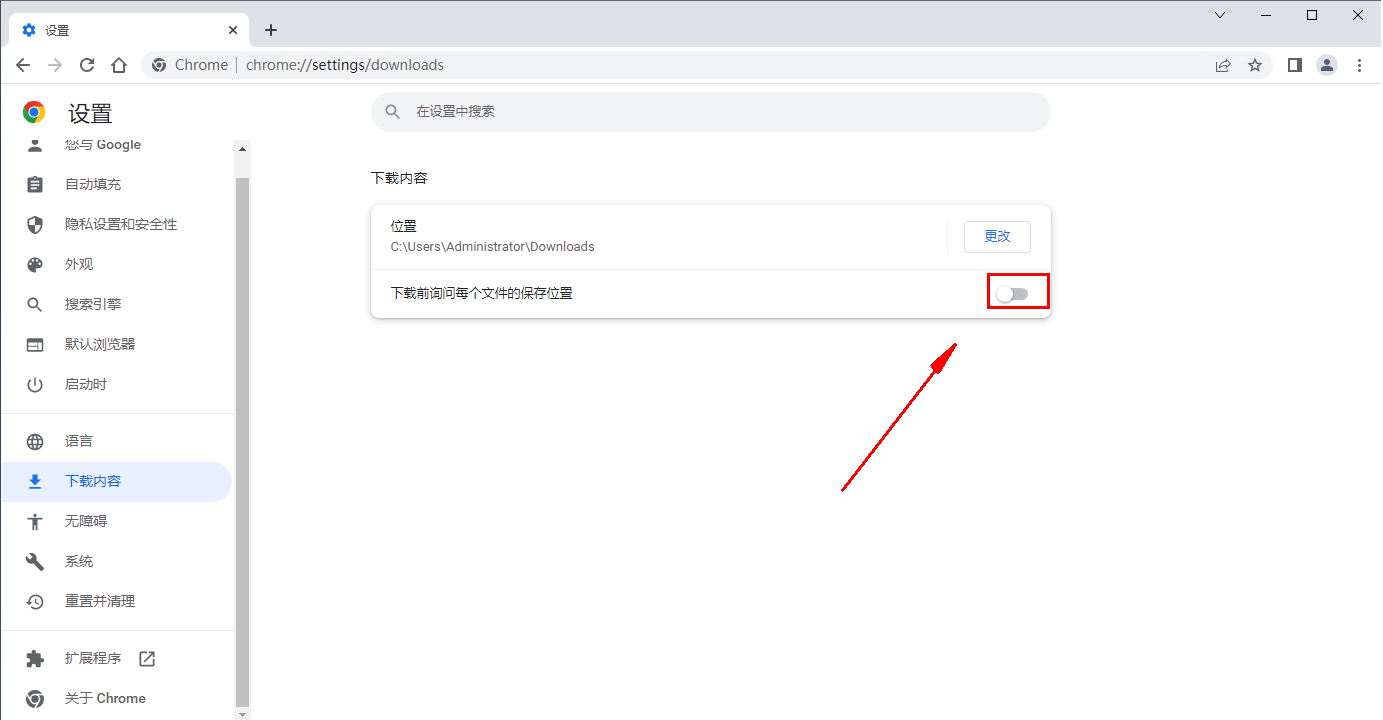Open 您与 Google in sidebar
This screenshot has height=720, width=1383.
[x=103, y=145]
